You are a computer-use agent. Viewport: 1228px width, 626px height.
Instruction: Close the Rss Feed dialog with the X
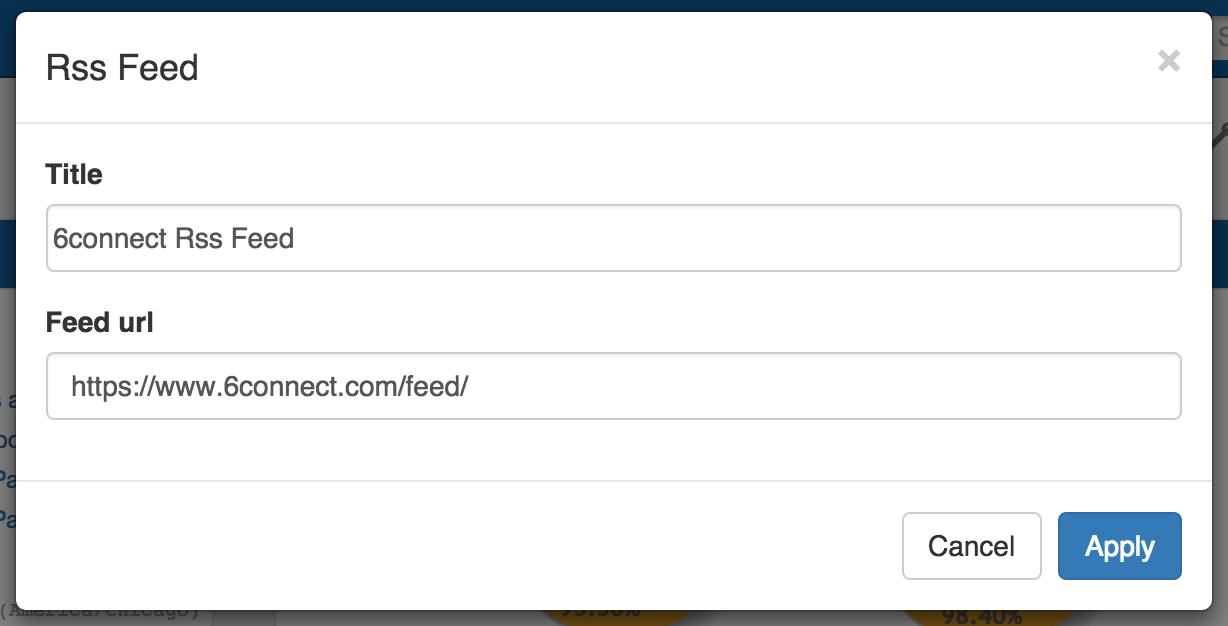point(1168,62)
